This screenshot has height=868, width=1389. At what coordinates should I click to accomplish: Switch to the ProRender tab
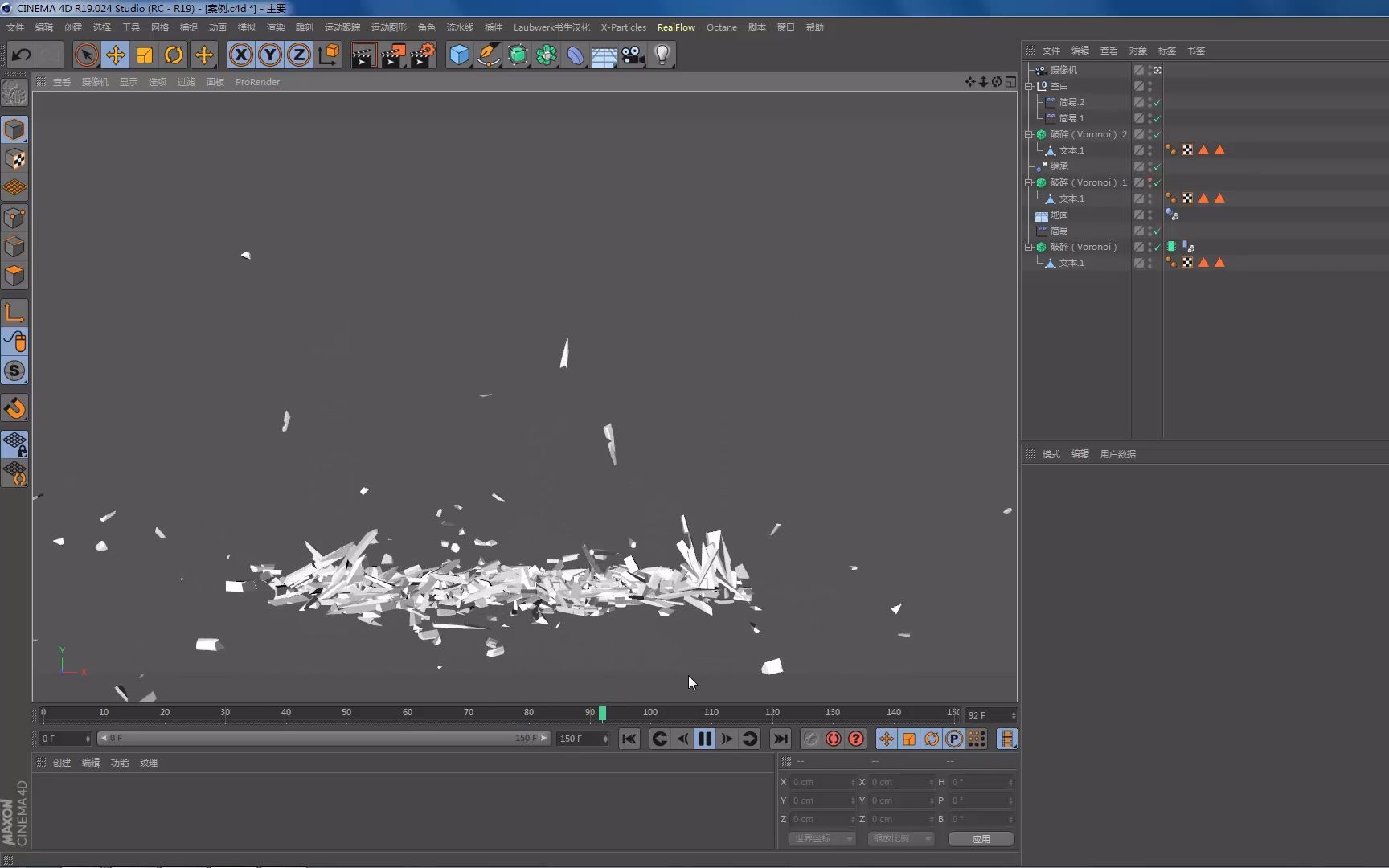(x=257, y=81)
